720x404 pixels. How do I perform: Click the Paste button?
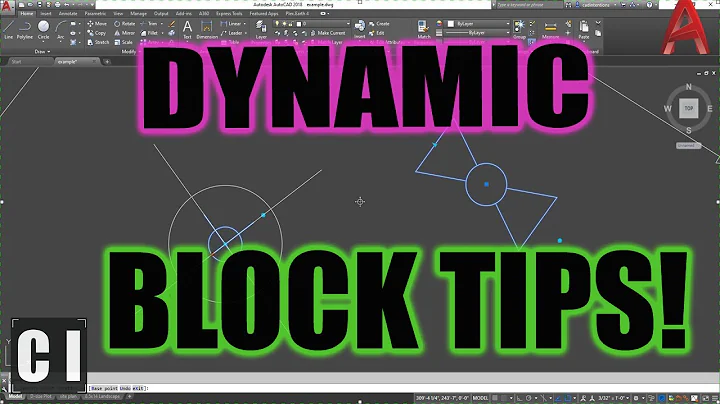click(x=584, y=30)
